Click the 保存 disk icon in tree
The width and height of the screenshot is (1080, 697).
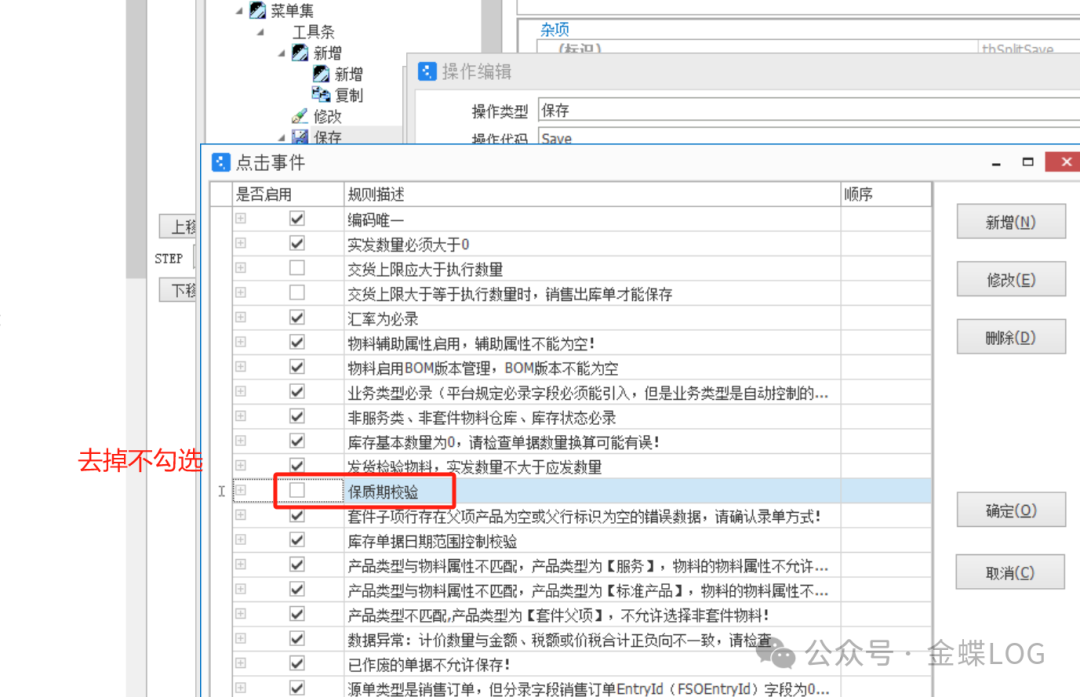click(300, 137)
